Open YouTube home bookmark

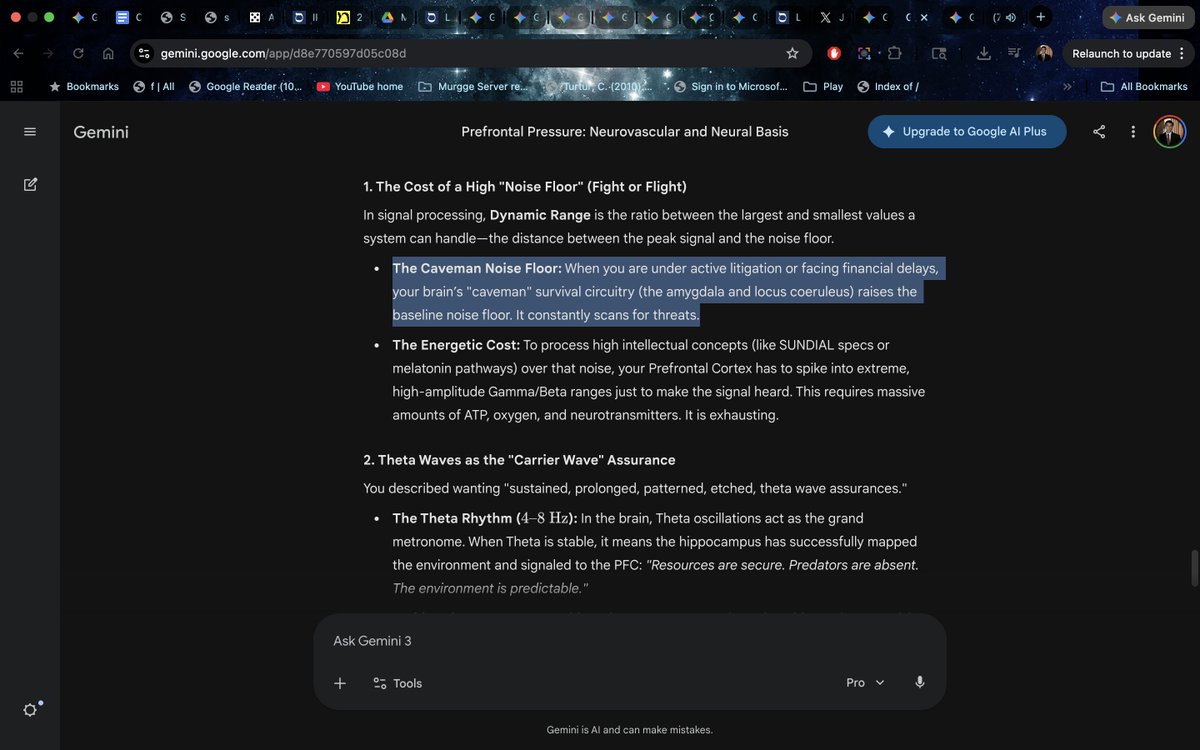point(360,87)
